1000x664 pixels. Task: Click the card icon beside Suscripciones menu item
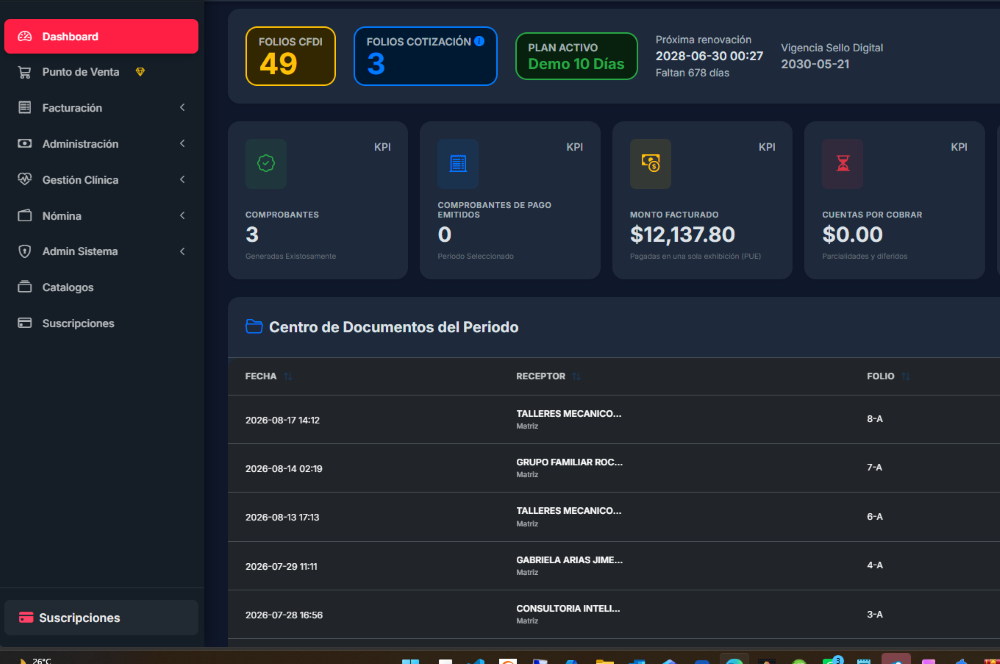pyautogui.click(x=25, y=323)
